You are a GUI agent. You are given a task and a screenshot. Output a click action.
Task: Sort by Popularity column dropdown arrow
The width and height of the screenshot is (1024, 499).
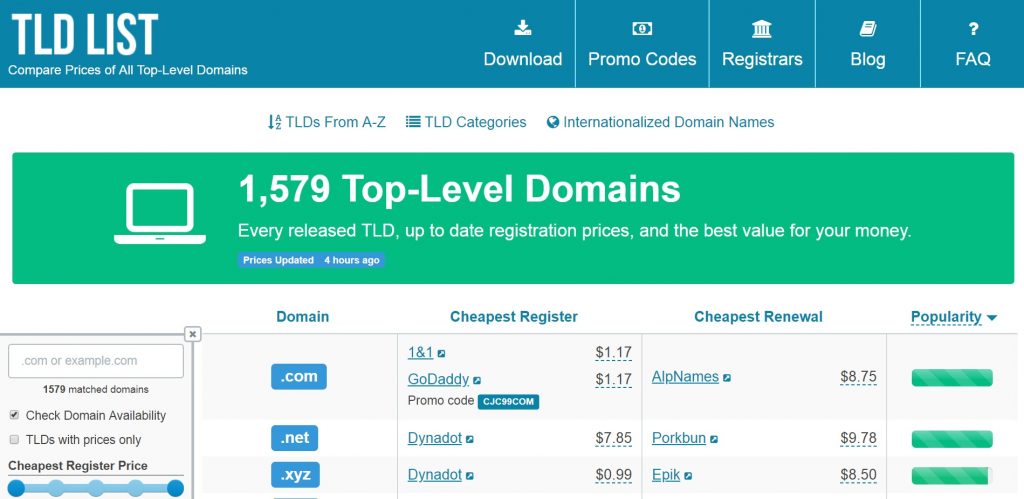[992, 318]
